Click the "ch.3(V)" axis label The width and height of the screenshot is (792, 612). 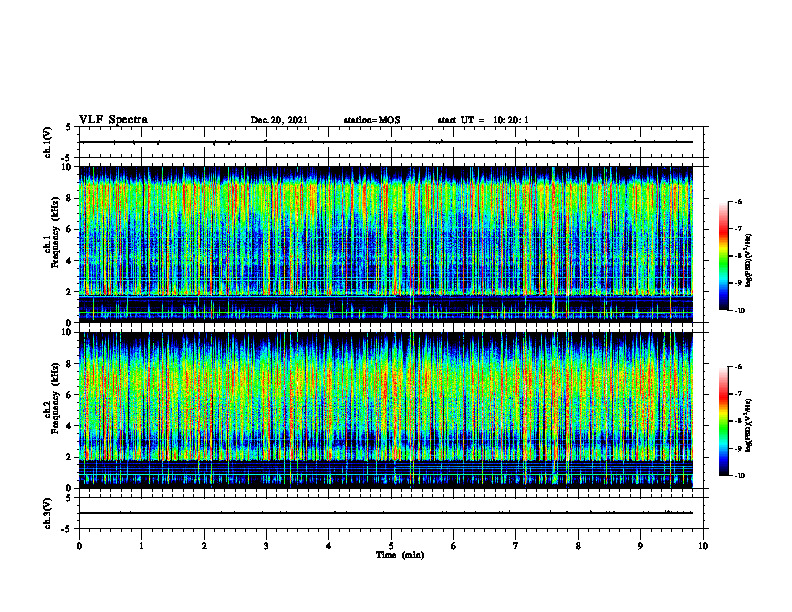coord(47,513)
